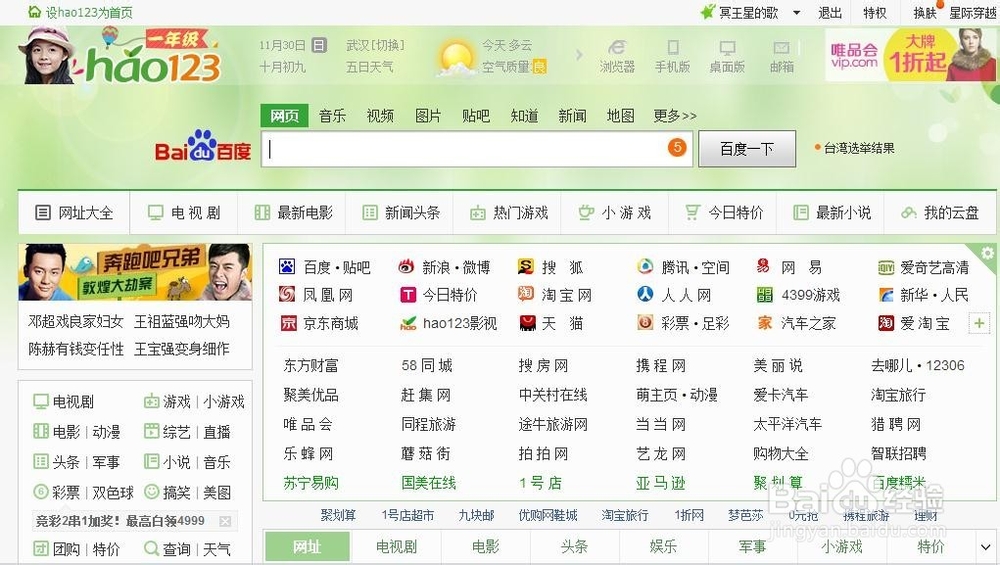Viewport: 1000px width, 565px height.
Task: Click the 天猫 cat icon
Action: point(527,323)
